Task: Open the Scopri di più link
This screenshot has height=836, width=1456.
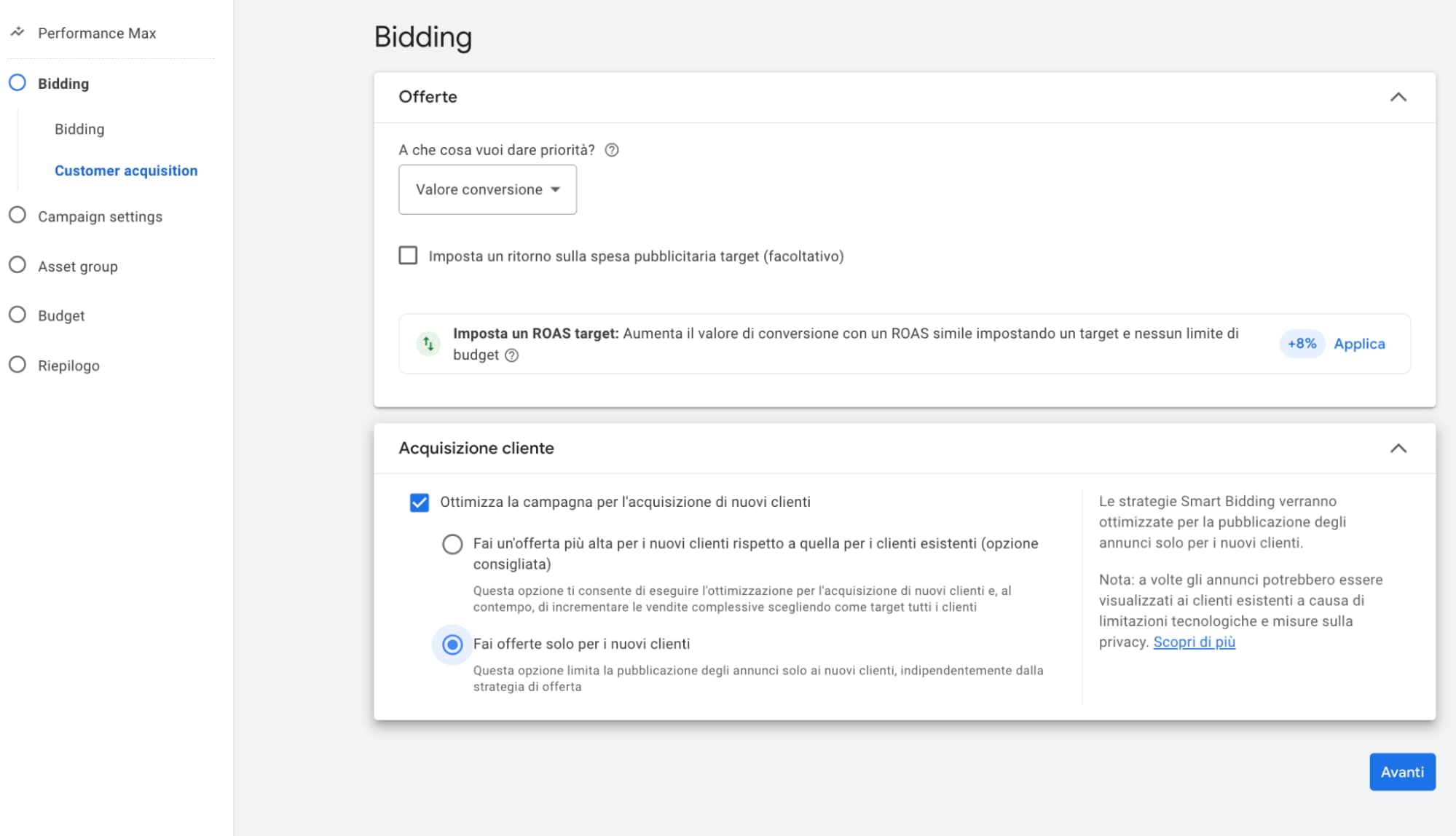Action: (1194, 642)
